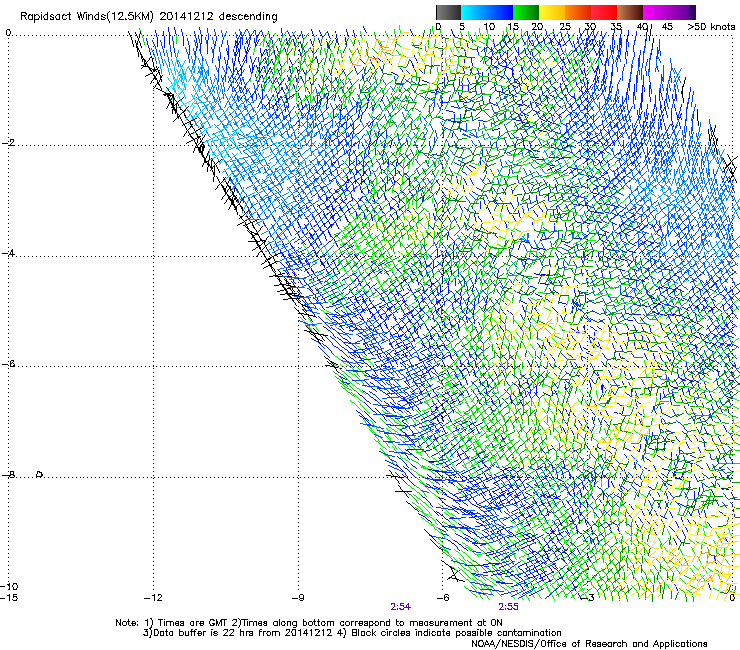Click the '-10' latitude axis label
This screenshot has height=650, width=740.
9,586
